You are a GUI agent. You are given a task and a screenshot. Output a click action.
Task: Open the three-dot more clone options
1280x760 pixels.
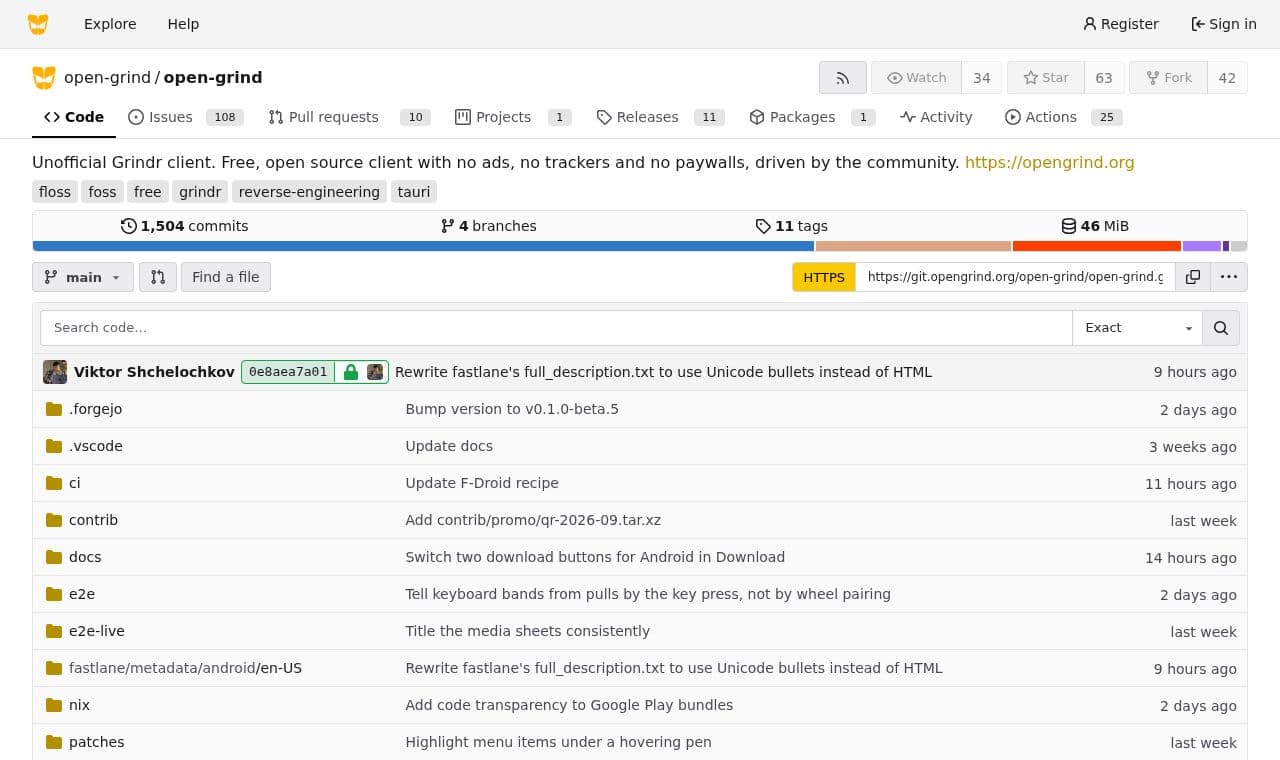[1229, 277]
